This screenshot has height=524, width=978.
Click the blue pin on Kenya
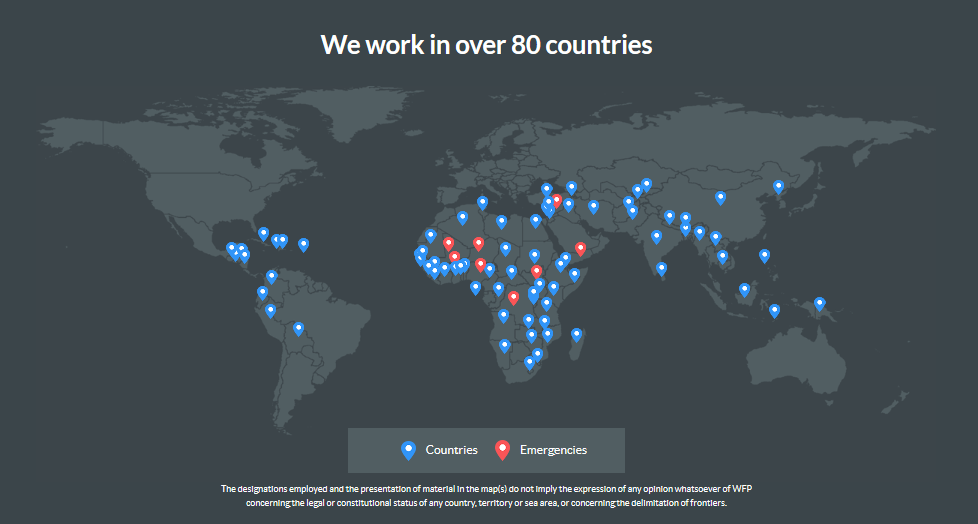click(554, 288)
